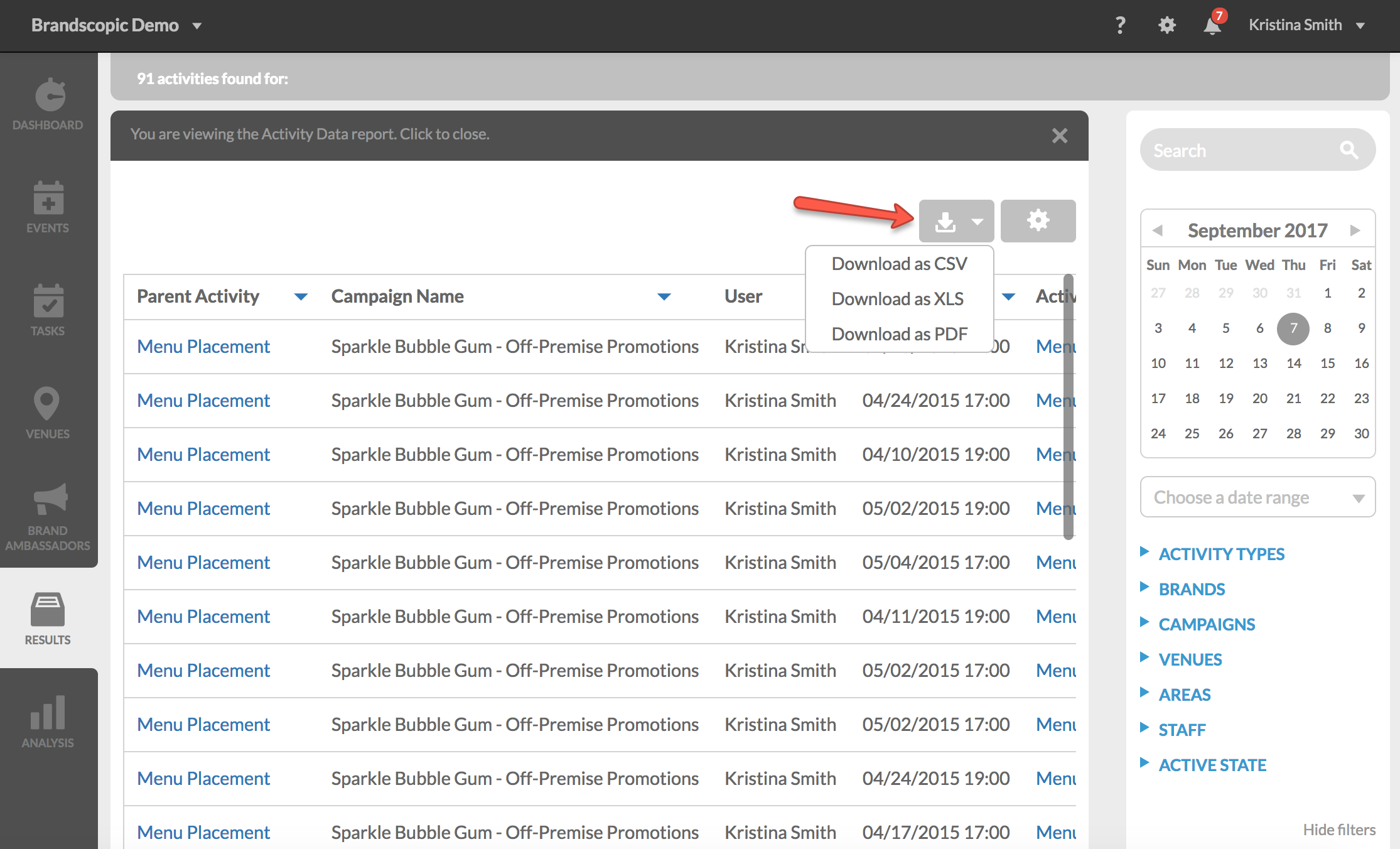Click the User column header
This screenshot has height=849, width=1400.
[743, 297]
